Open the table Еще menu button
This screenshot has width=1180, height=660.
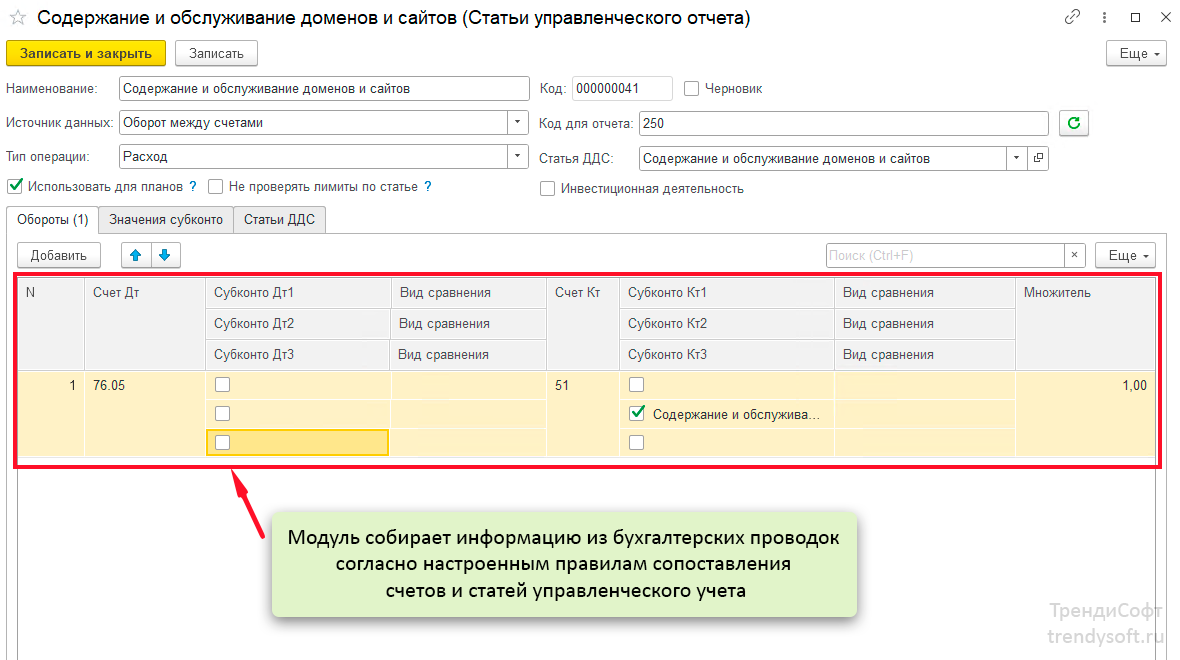click(1125, 255)
